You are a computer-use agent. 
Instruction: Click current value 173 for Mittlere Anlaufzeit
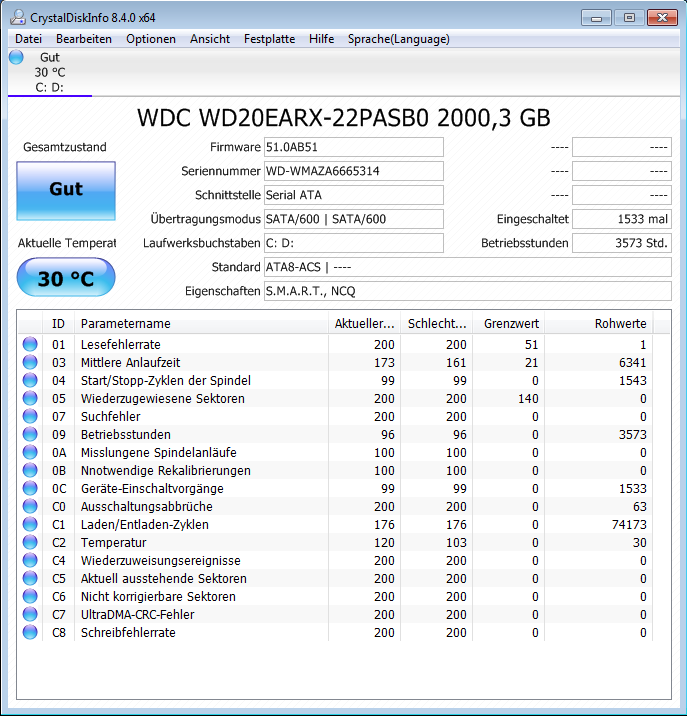(x=384, y=363)
